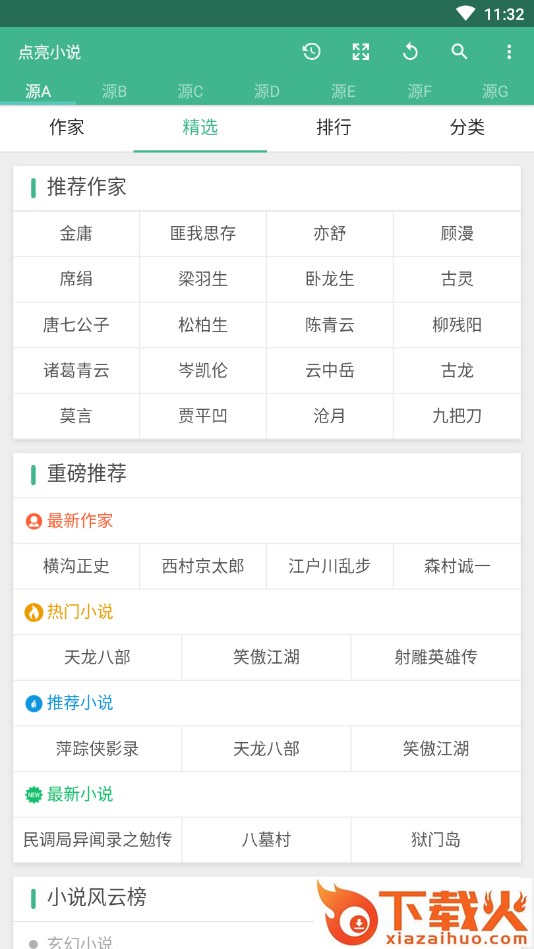Tap the orange 最新作家 person icon
The image size is (534, 949).
[34, 521]
